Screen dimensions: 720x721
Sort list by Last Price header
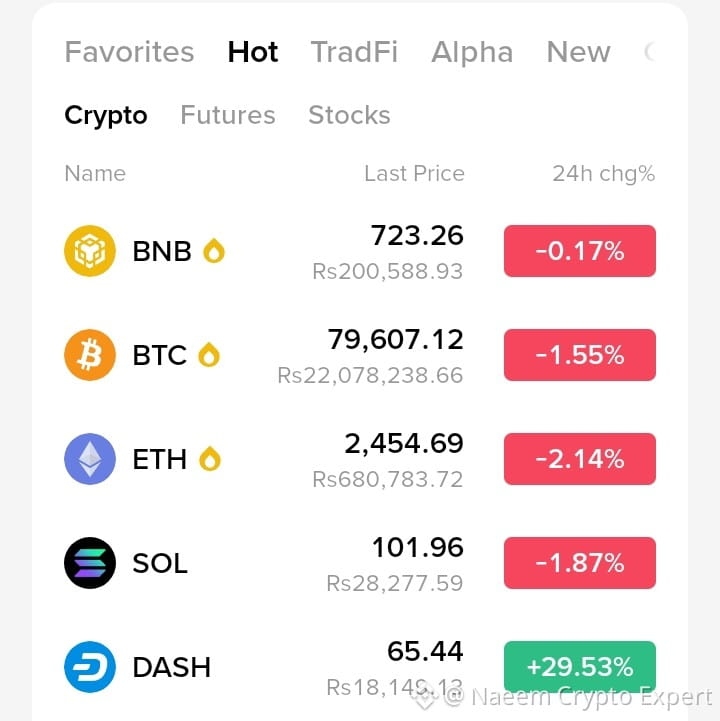414,173
